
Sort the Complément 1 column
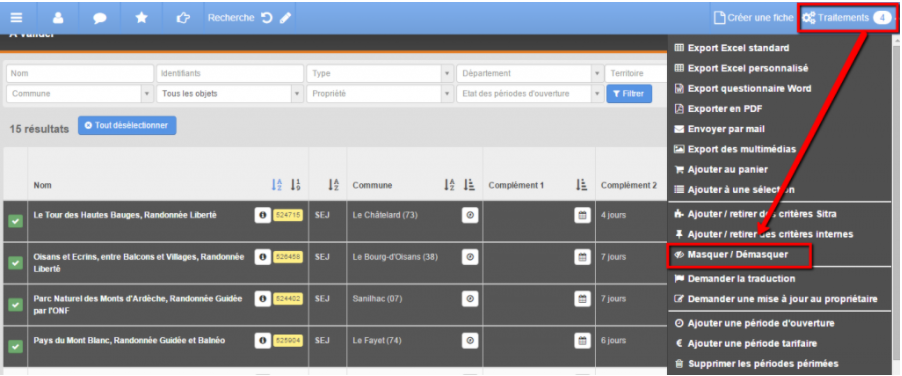click(582, 185)
